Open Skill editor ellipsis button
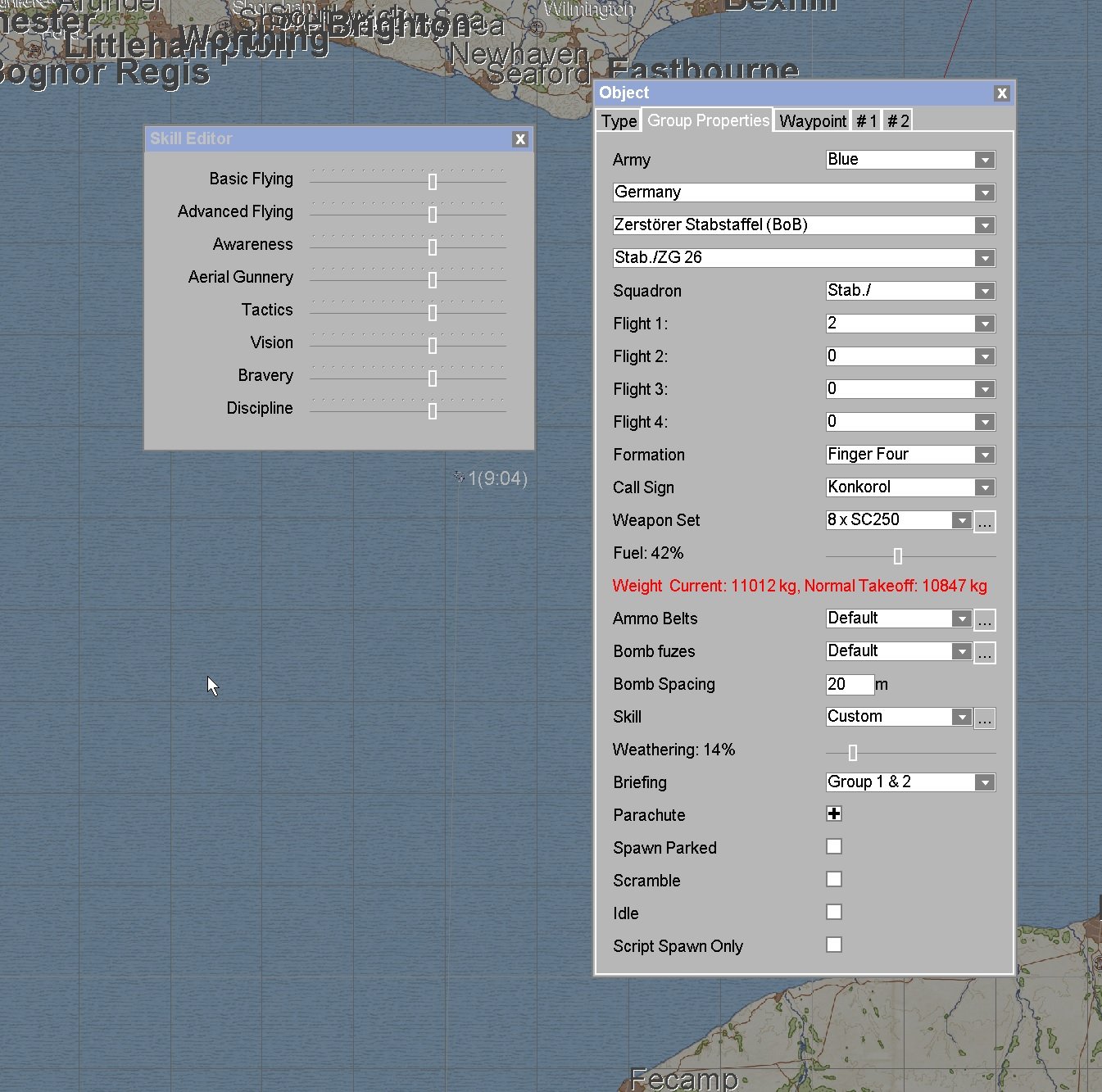Screen dimensions: 1102x1092 click(985, 718)
